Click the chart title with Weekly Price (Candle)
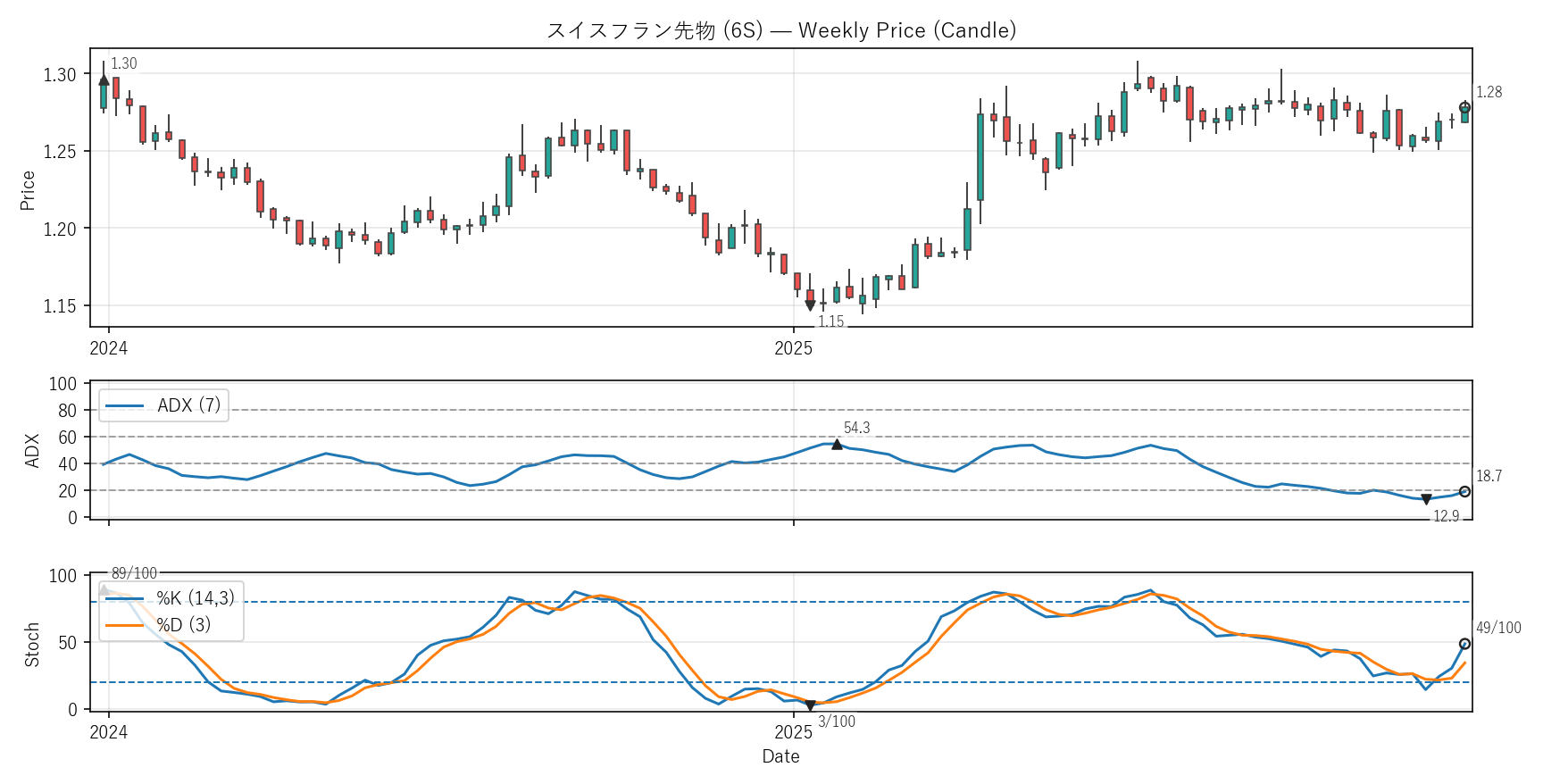 pyautogui.click(x=780, y=30)
